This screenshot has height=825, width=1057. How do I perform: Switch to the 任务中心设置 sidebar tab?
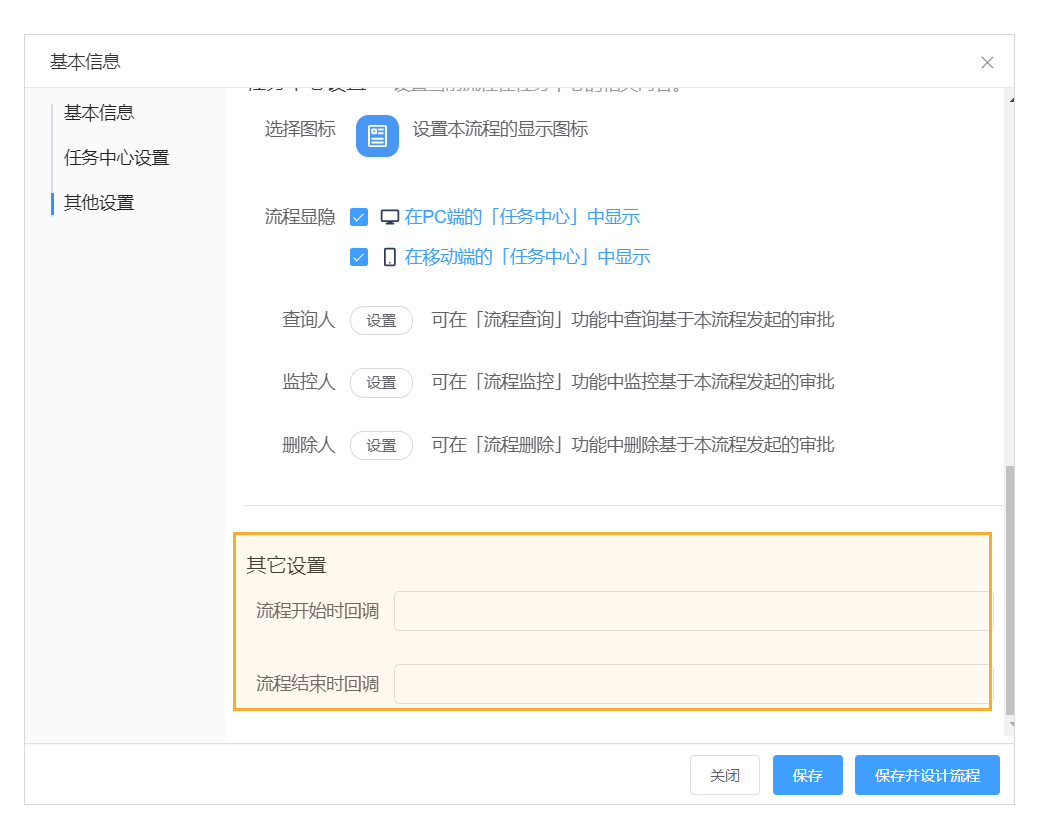pos(110,157)
